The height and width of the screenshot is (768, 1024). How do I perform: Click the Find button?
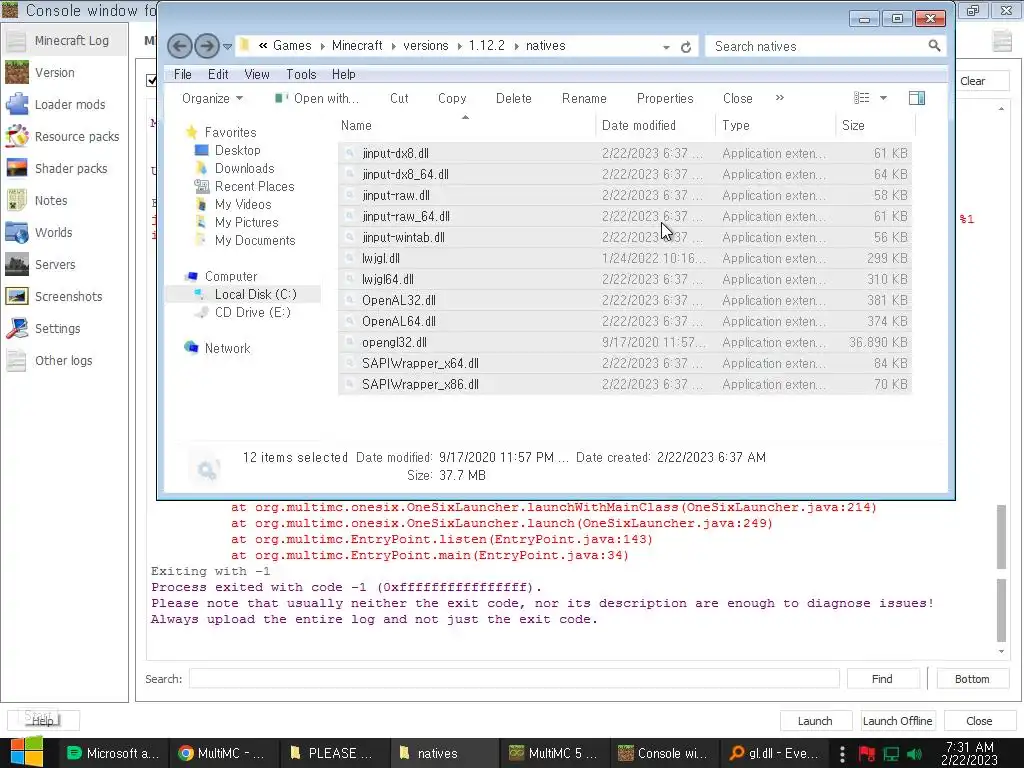tap(882, 679)
